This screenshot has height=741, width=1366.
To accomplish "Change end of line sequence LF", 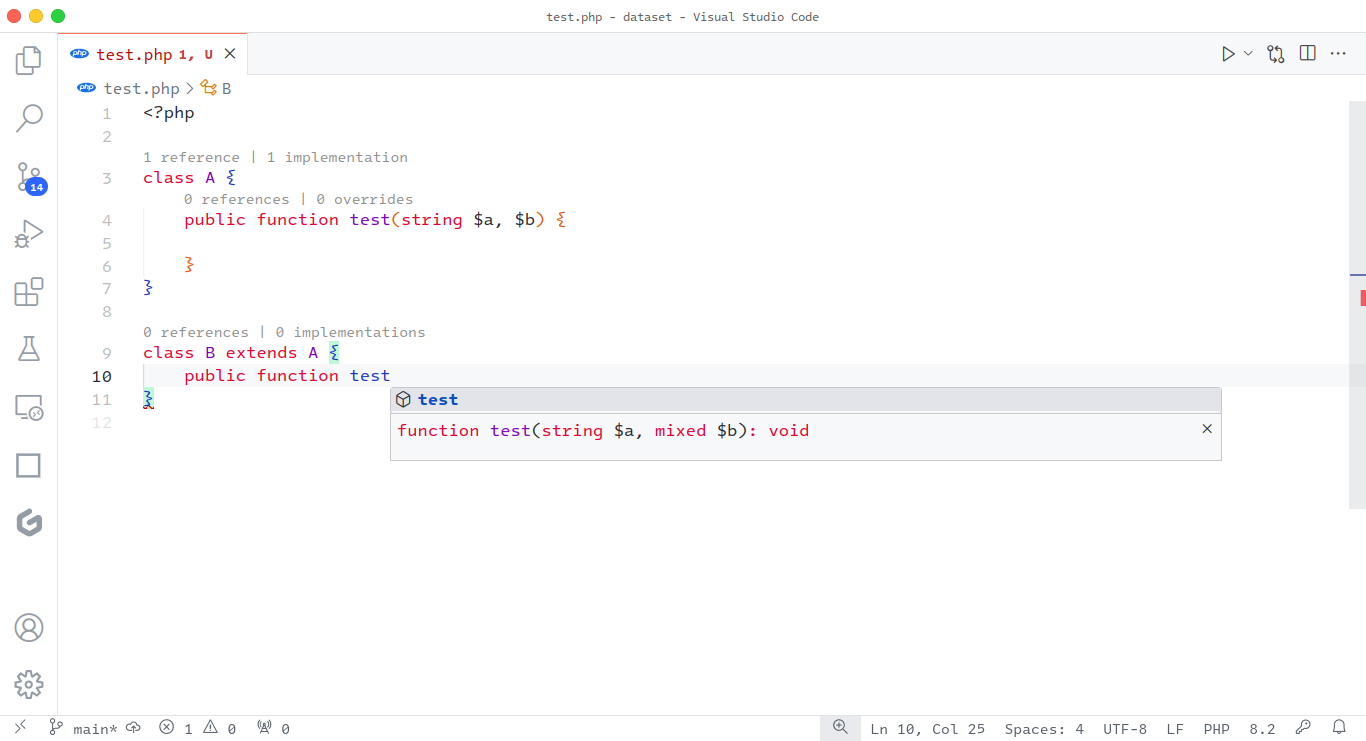I will coord(1175,729).
